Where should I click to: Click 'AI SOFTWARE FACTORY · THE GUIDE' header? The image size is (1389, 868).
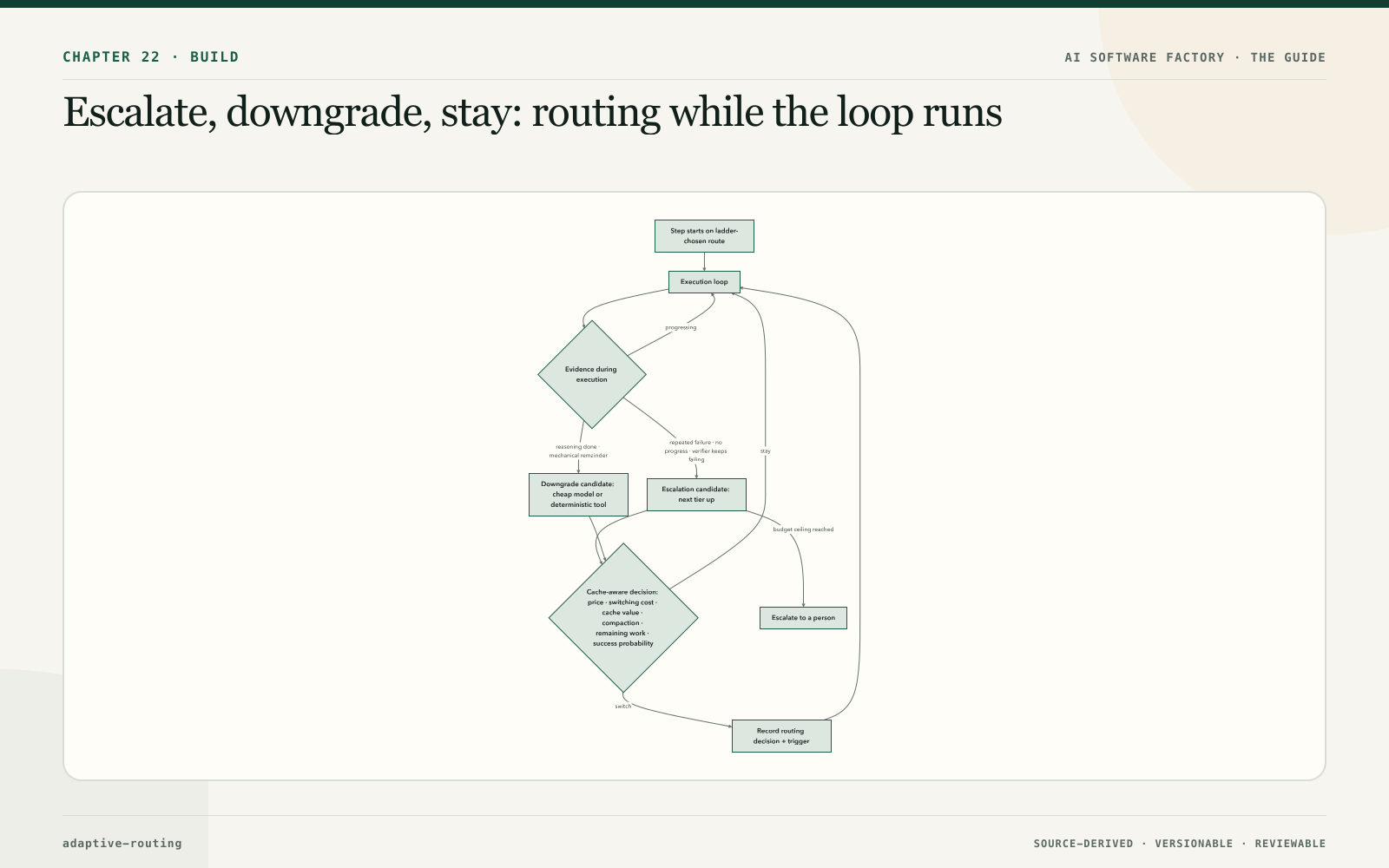(x=1195, y=57)
